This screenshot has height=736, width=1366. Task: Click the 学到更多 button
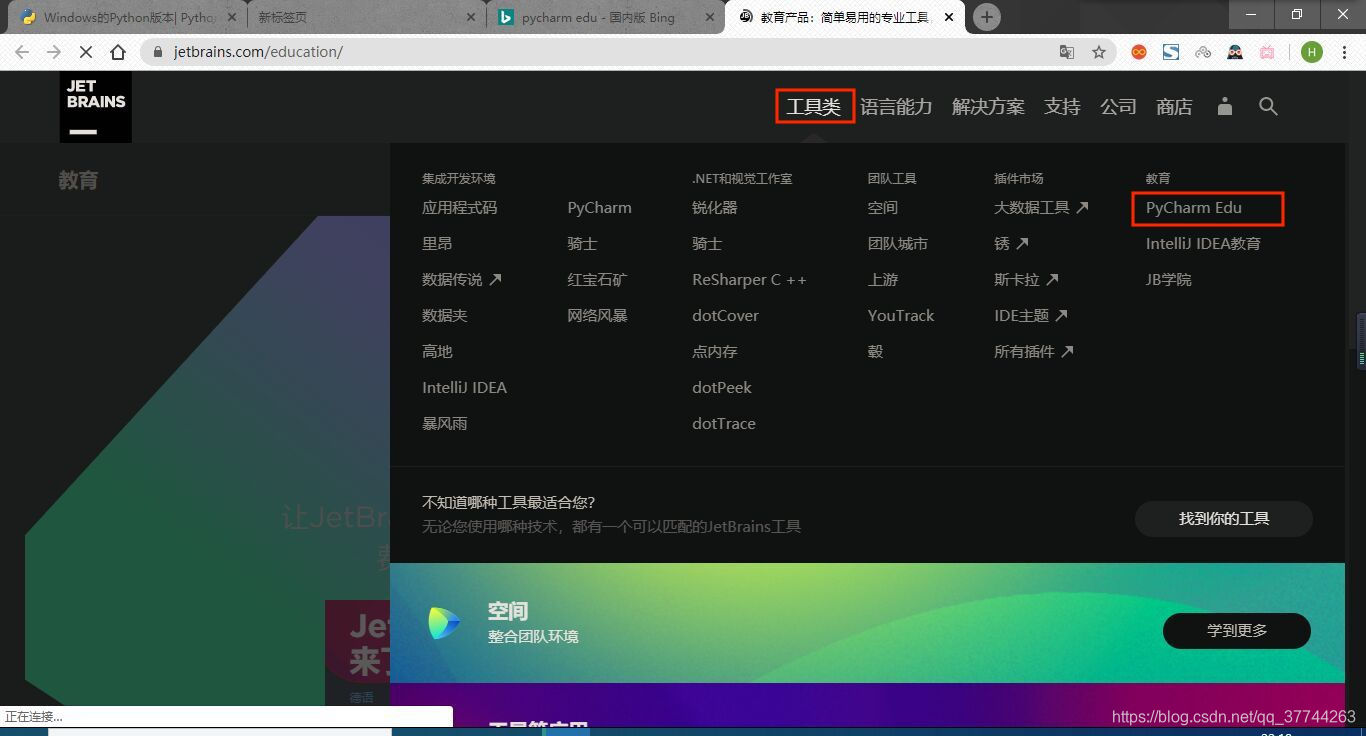click(x=1236, y=631)
